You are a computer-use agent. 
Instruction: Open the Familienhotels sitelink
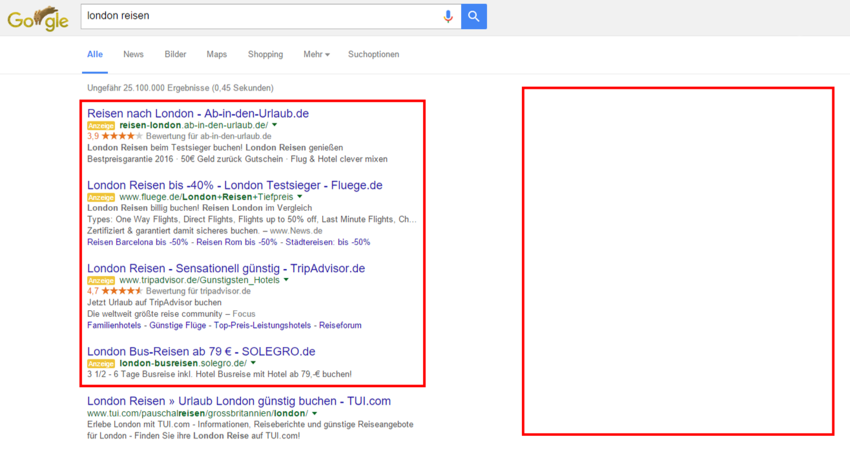114,325
